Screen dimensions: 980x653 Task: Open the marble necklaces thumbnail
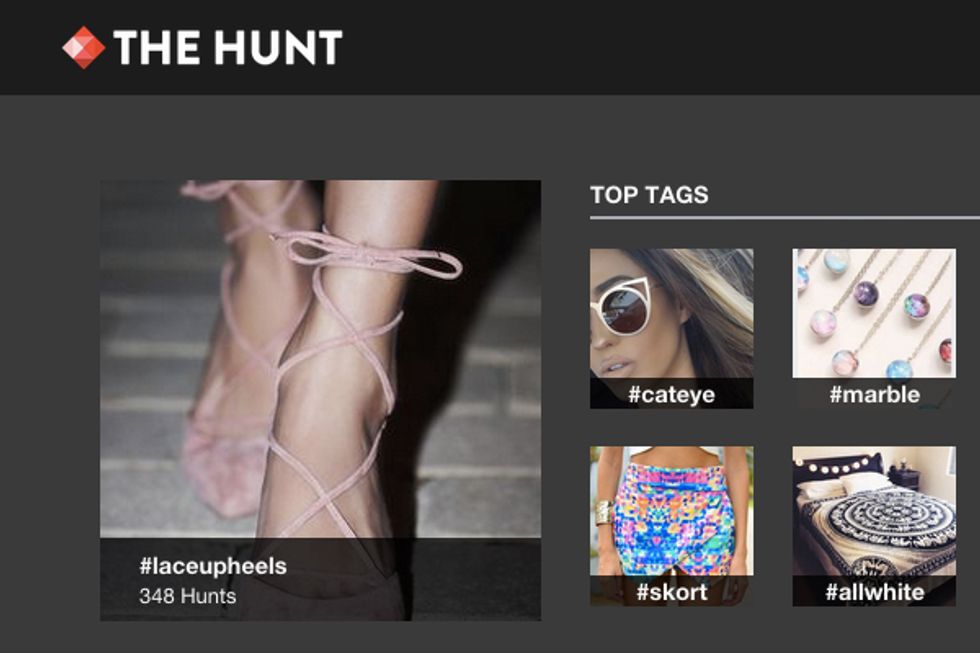click(x=874, y=313)
